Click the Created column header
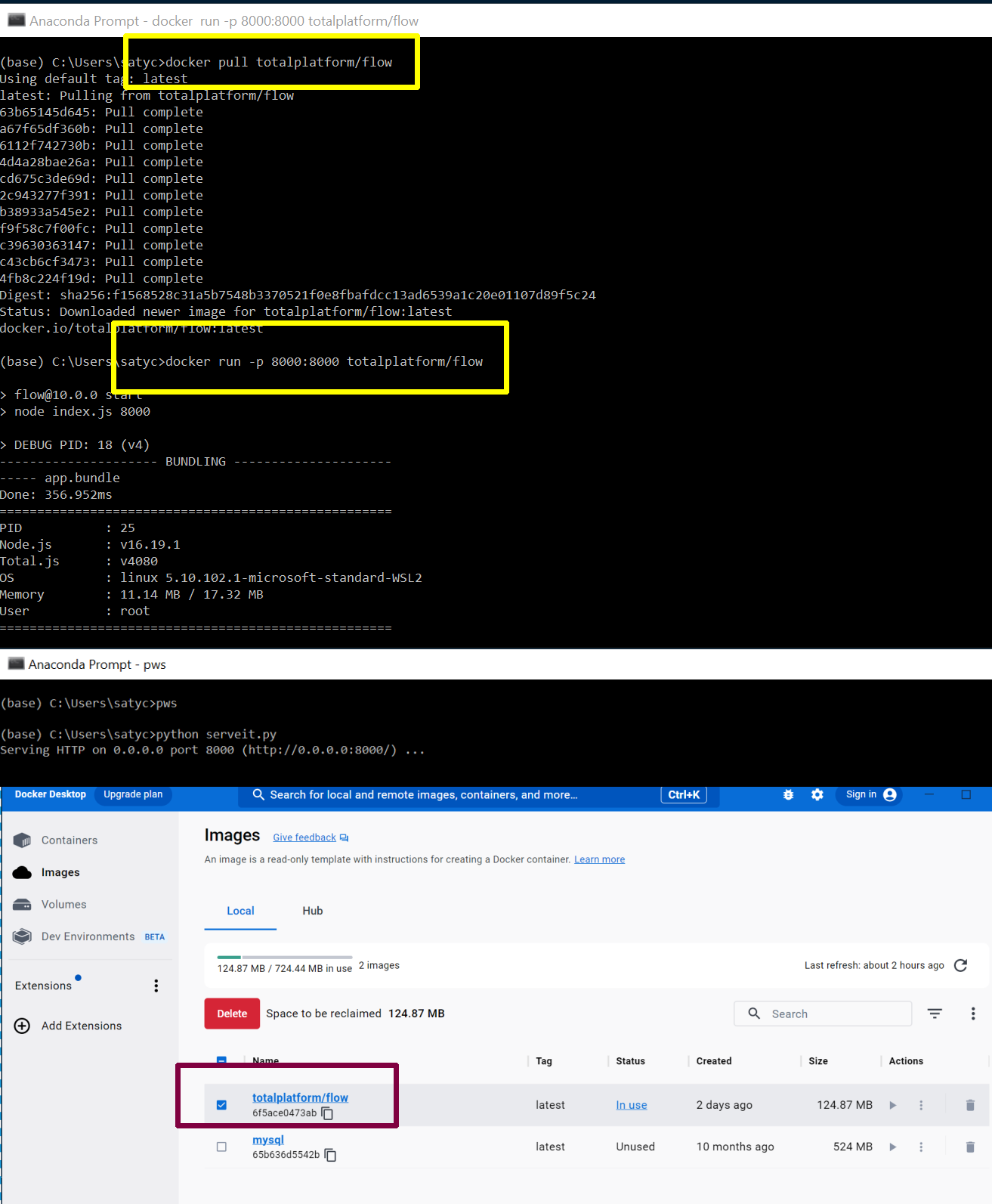Viewport: 992px width, 1204px height. point(714,1061)
